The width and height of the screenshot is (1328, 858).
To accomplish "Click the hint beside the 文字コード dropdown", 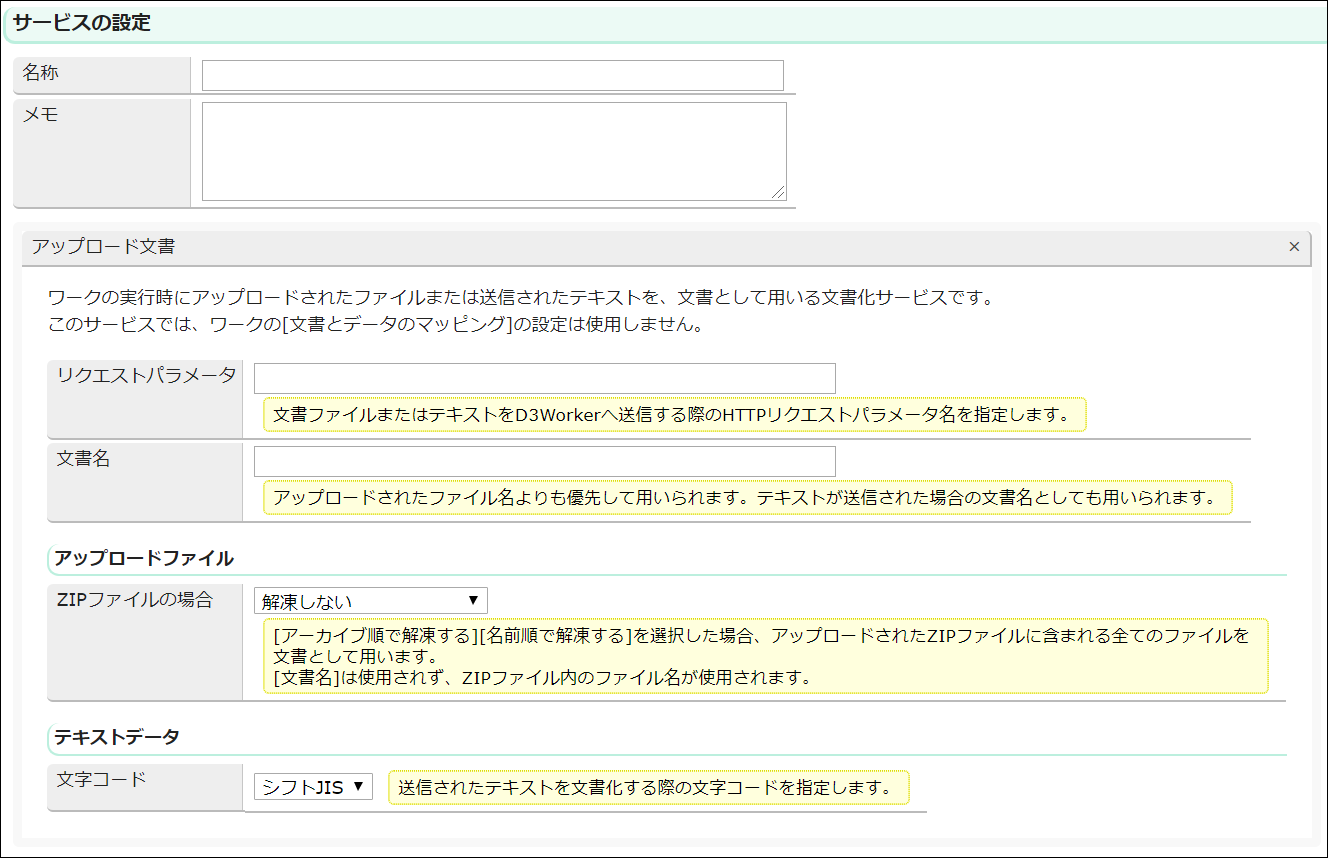I will click(x=647, y=788).
